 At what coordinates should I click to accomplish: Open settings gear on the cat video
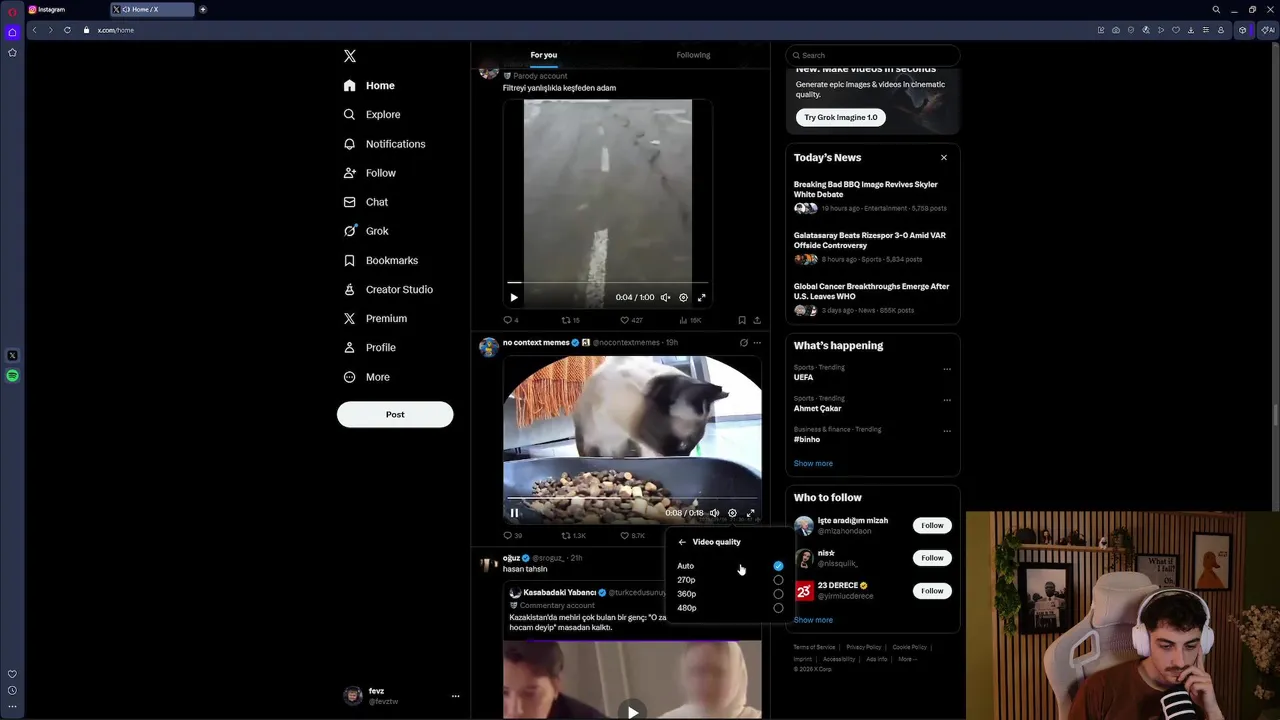pyautogui.click(x=732, y=513)
